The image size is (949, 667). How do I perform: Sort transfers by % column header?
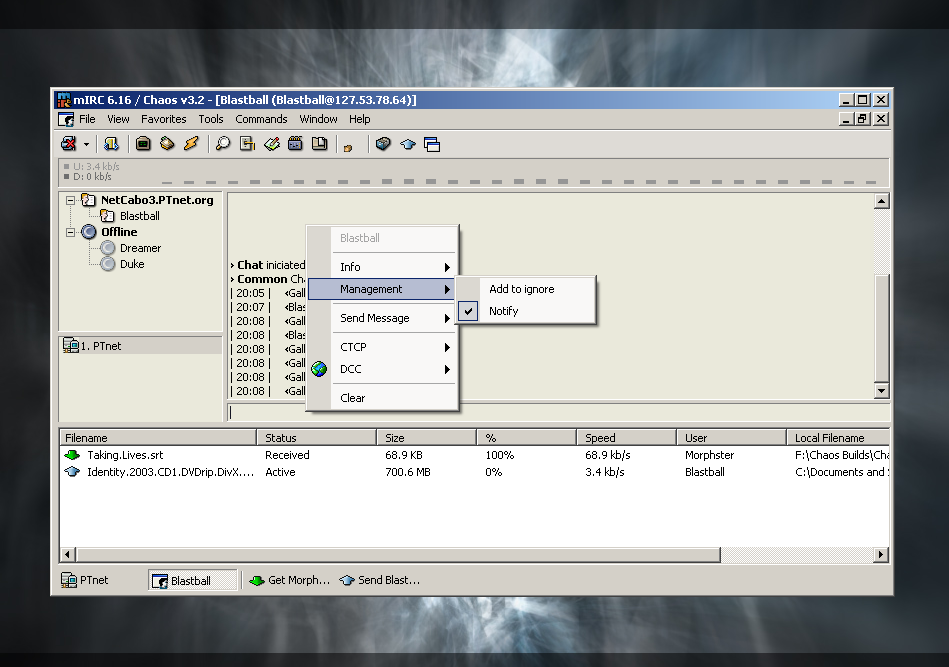(x=527, y=438)
